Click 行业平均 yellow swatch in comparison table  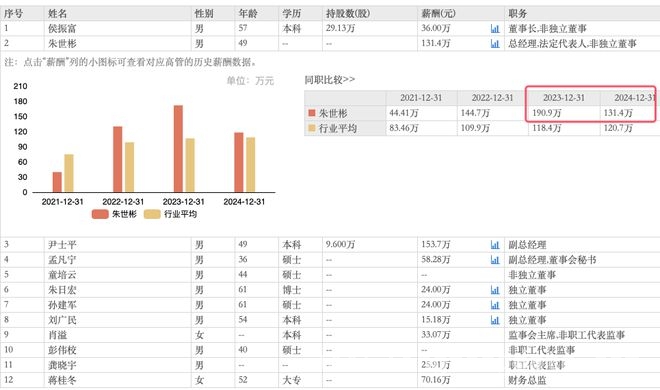point(311,128)
